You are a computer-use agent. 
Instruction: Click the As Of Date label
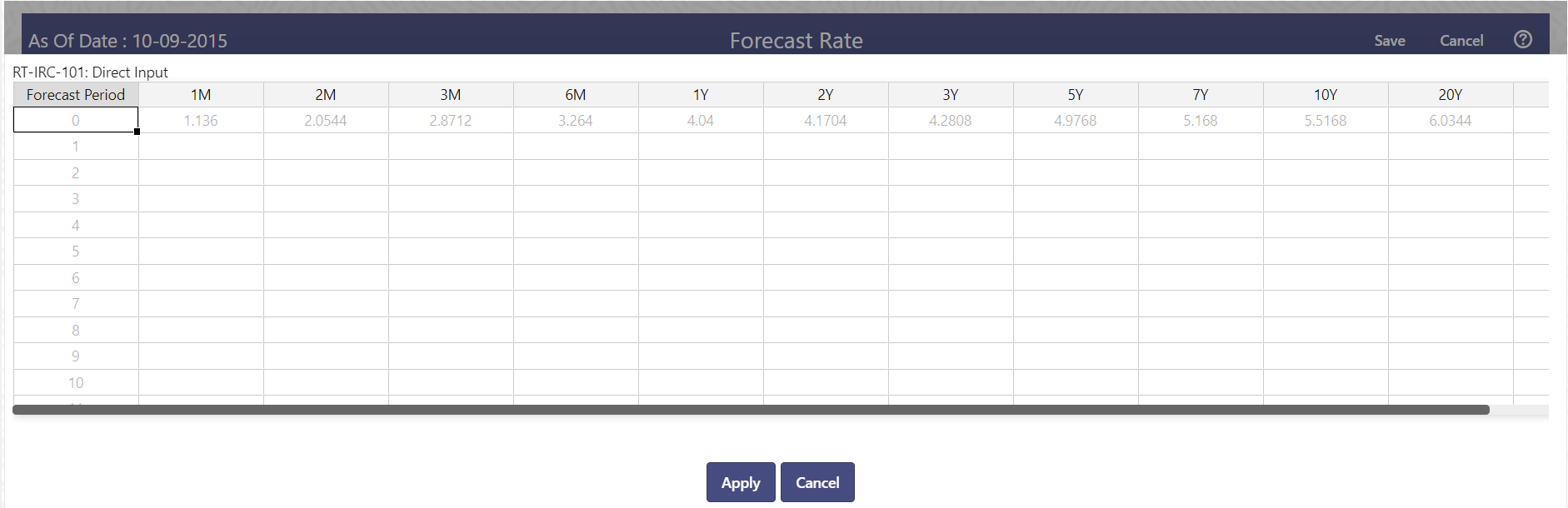(x=129, y=40)
